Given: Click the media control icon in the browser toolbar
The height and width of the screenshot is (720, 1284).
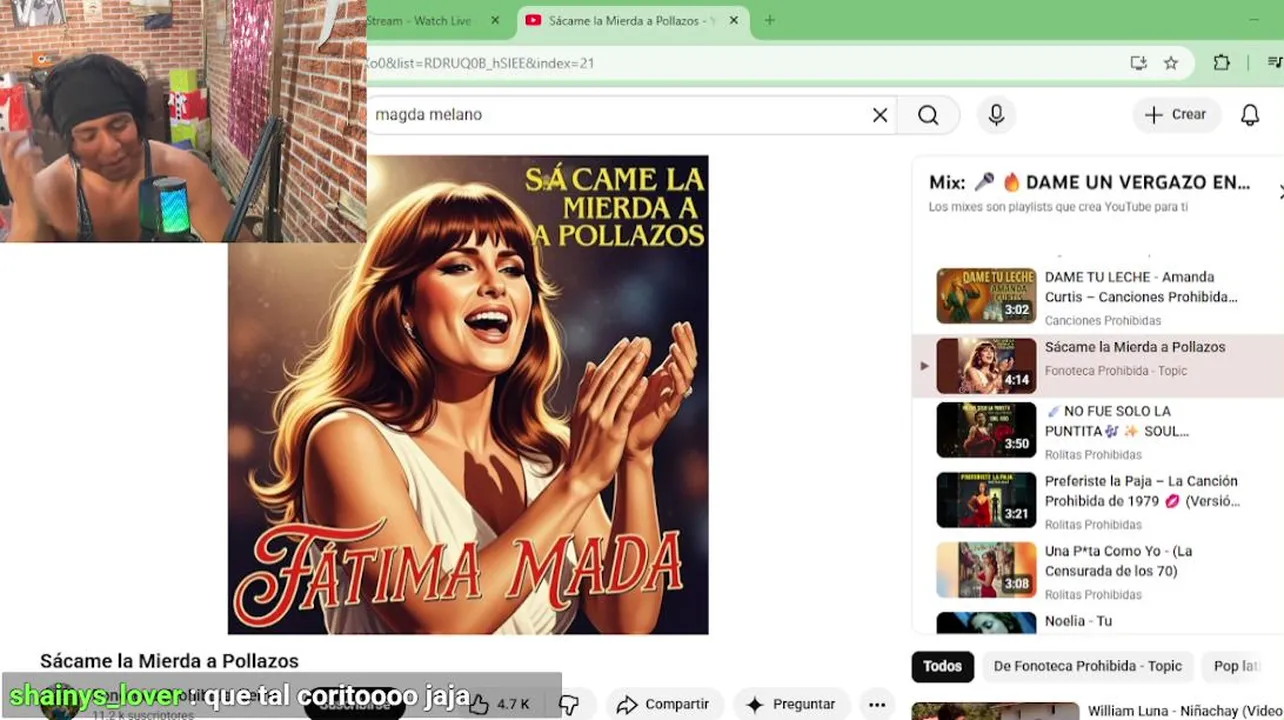Looking at the screenshot, I should tap(1274, 63).
